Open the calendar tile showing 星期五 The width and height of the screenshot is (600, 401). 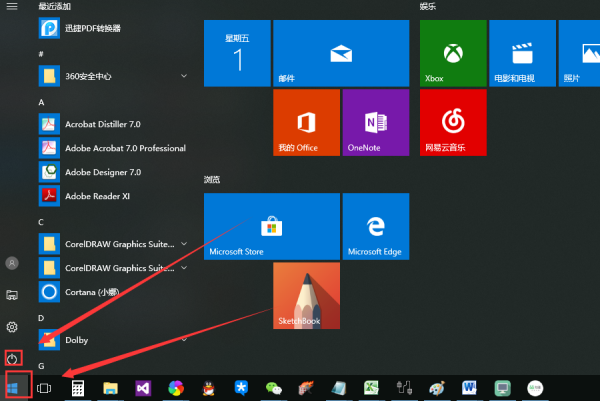coord(237,53)
